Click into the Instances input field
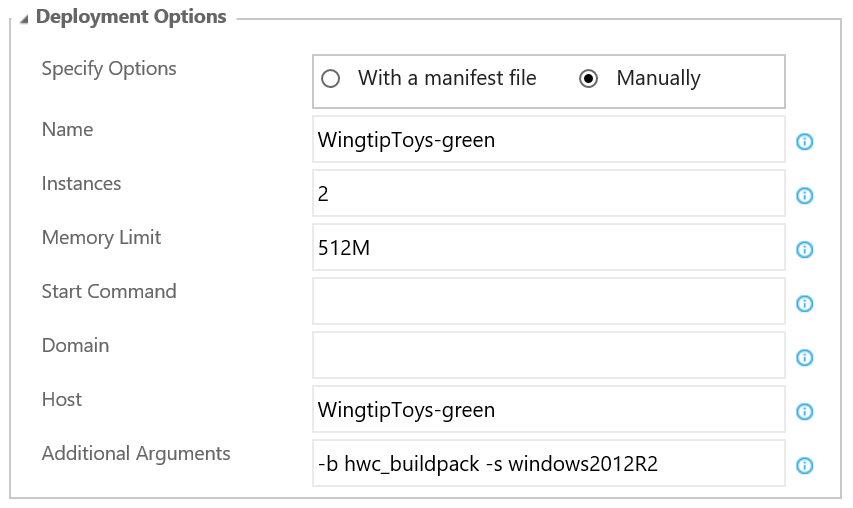 click(x=548, y=193)
